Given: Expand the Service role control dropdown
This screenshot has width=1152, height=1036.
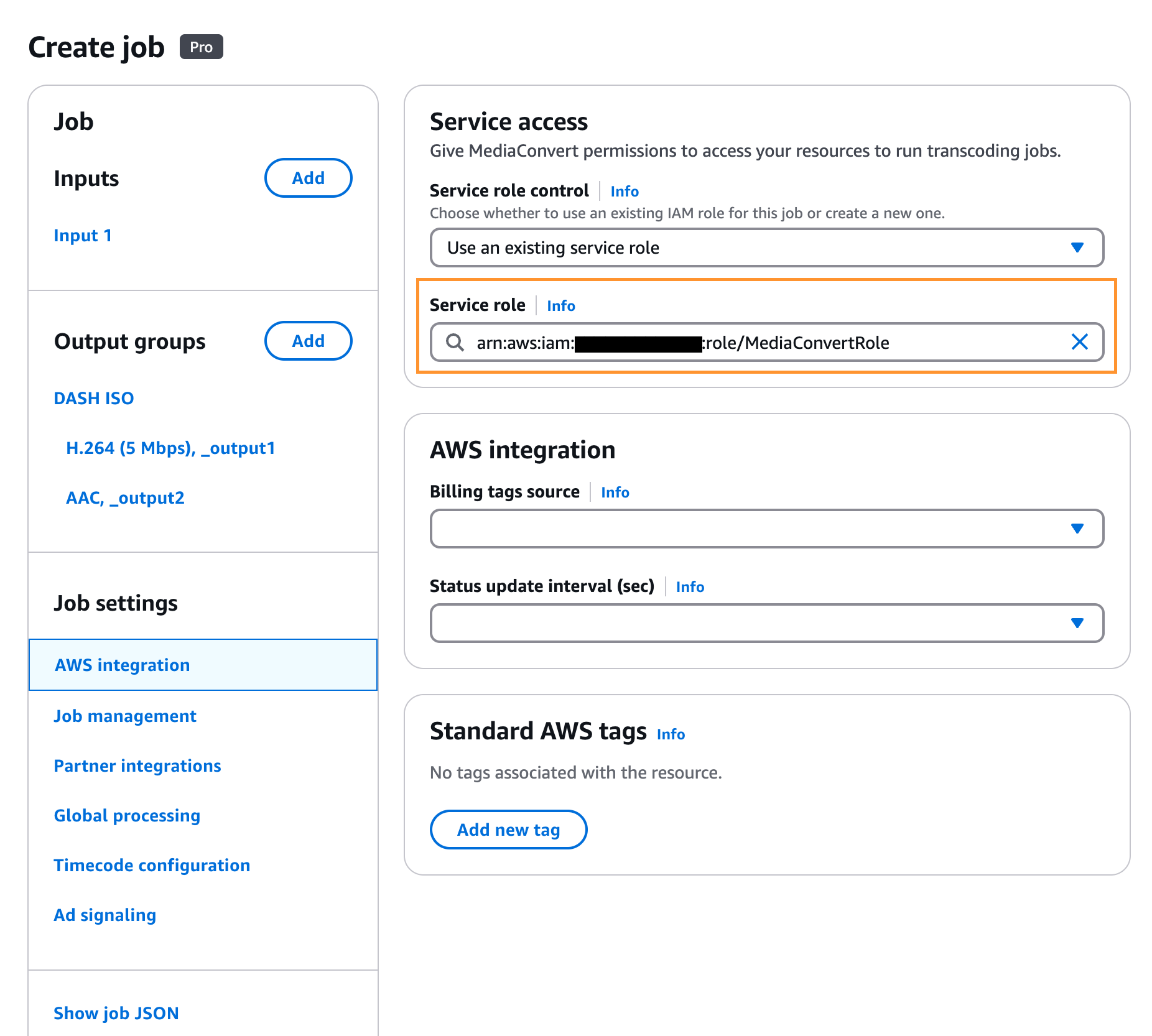Looking at the screenshot, I should click(x=766, y=247).
